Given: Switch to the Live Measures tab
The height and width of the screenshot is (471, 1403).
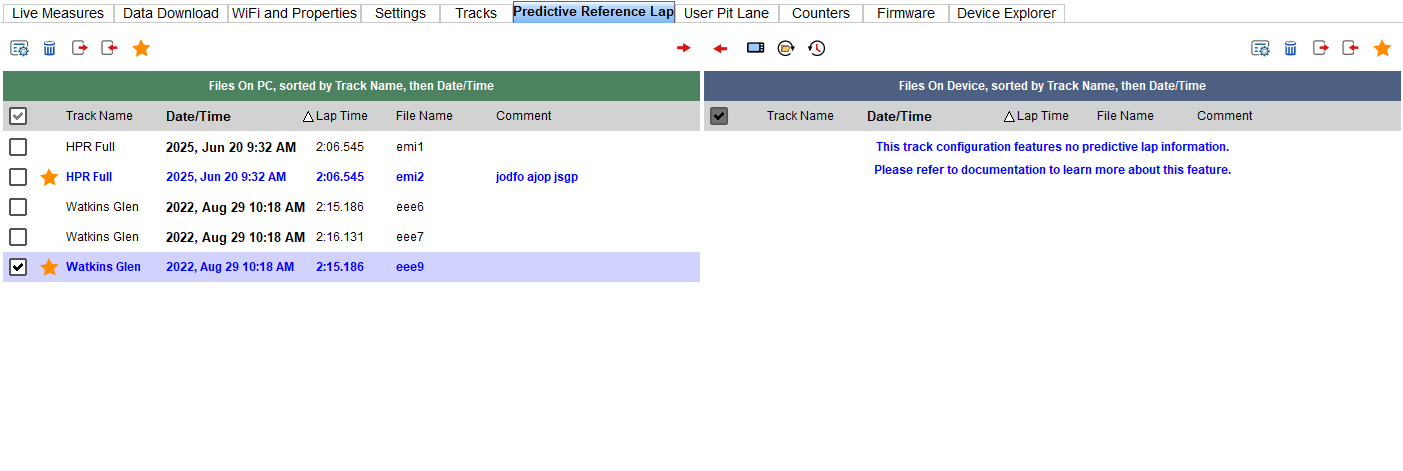Looking at the screenshot, I should click(58, 13).
